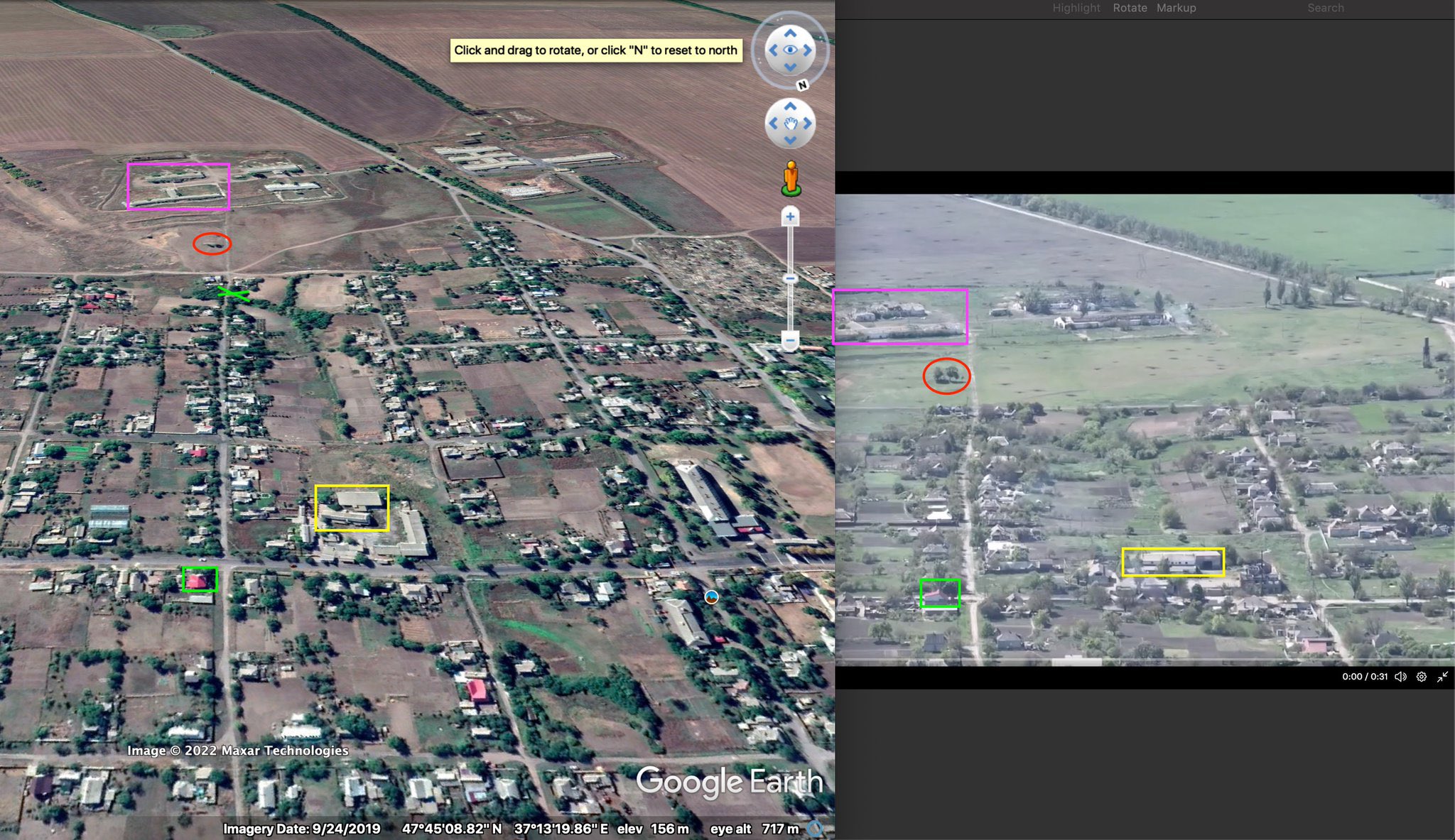Zoom out with bottom minus button

pos(790,340)
